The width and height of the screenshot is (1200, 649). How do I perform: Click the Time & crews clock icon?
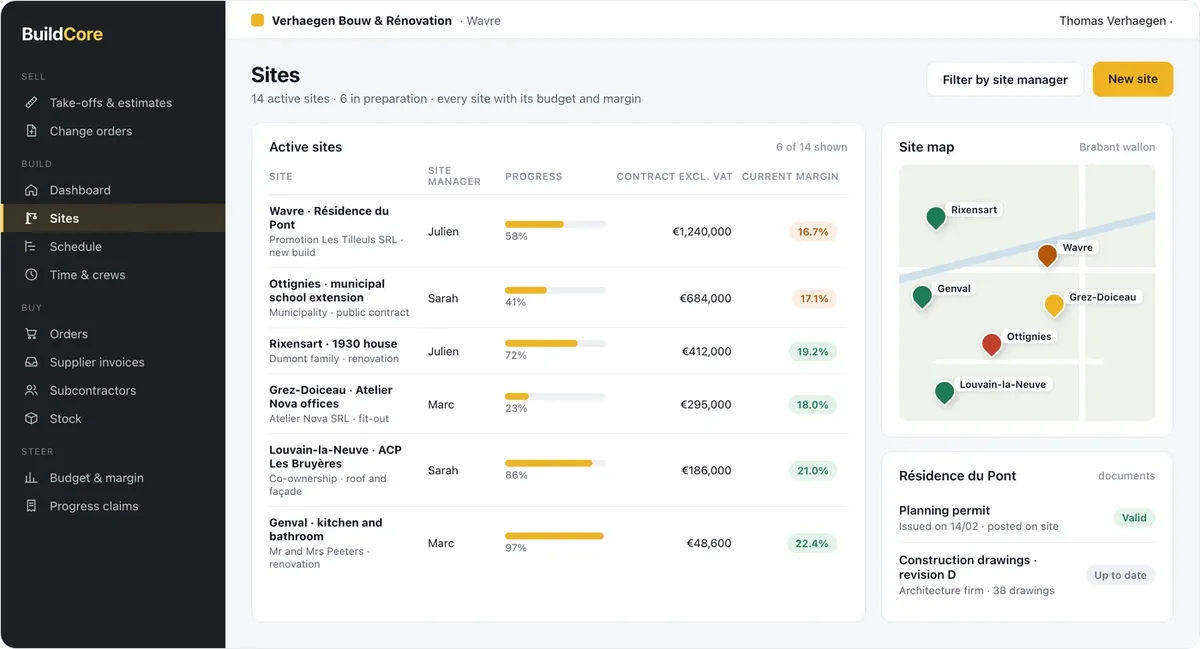pyautogui.click(x=31, y=274)
